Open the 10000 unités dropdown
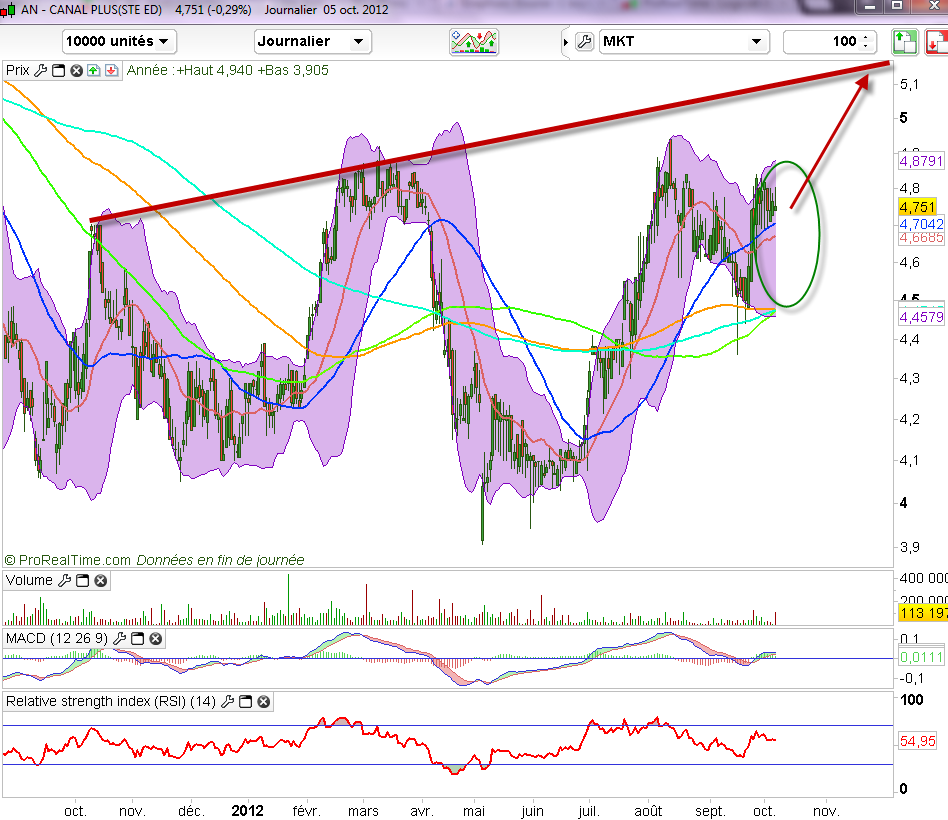This screenshot has width=948, height=820. click(x=119, y=41)
